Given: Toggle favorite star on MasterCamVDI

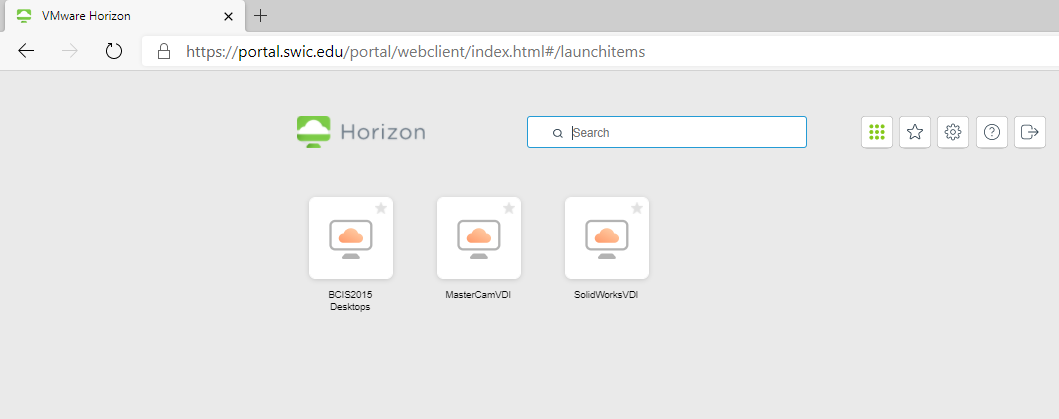Looking at the screenshot, I should point(508,208).
